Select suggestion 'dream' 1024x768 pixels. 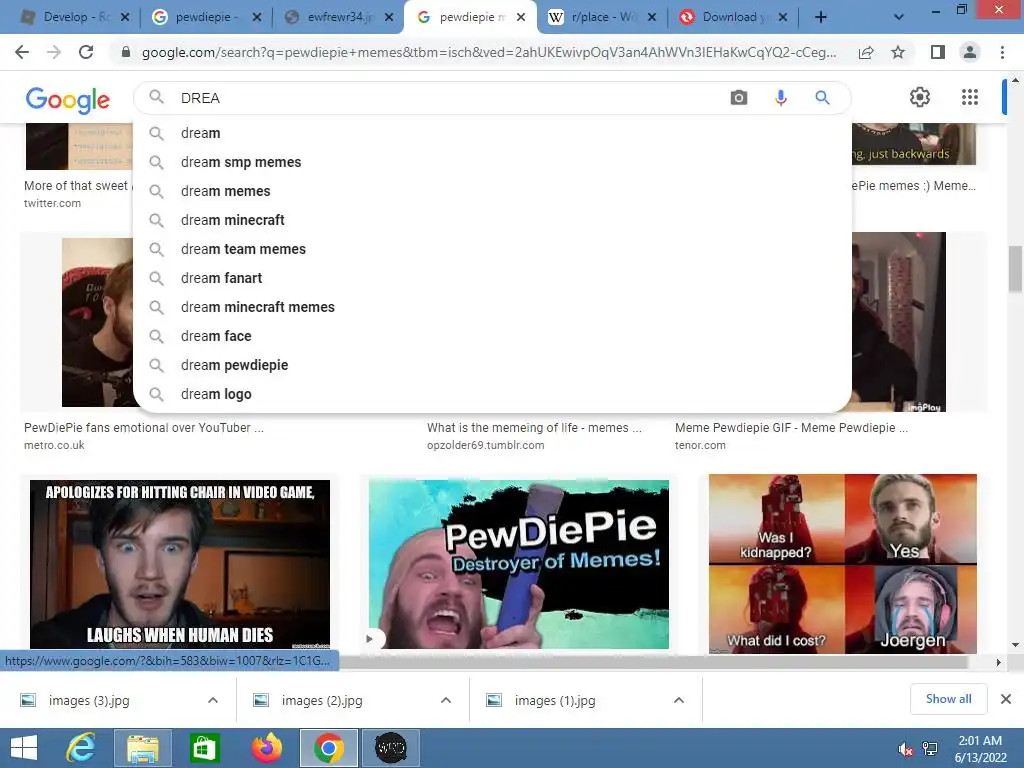click(x=492, y=133)
